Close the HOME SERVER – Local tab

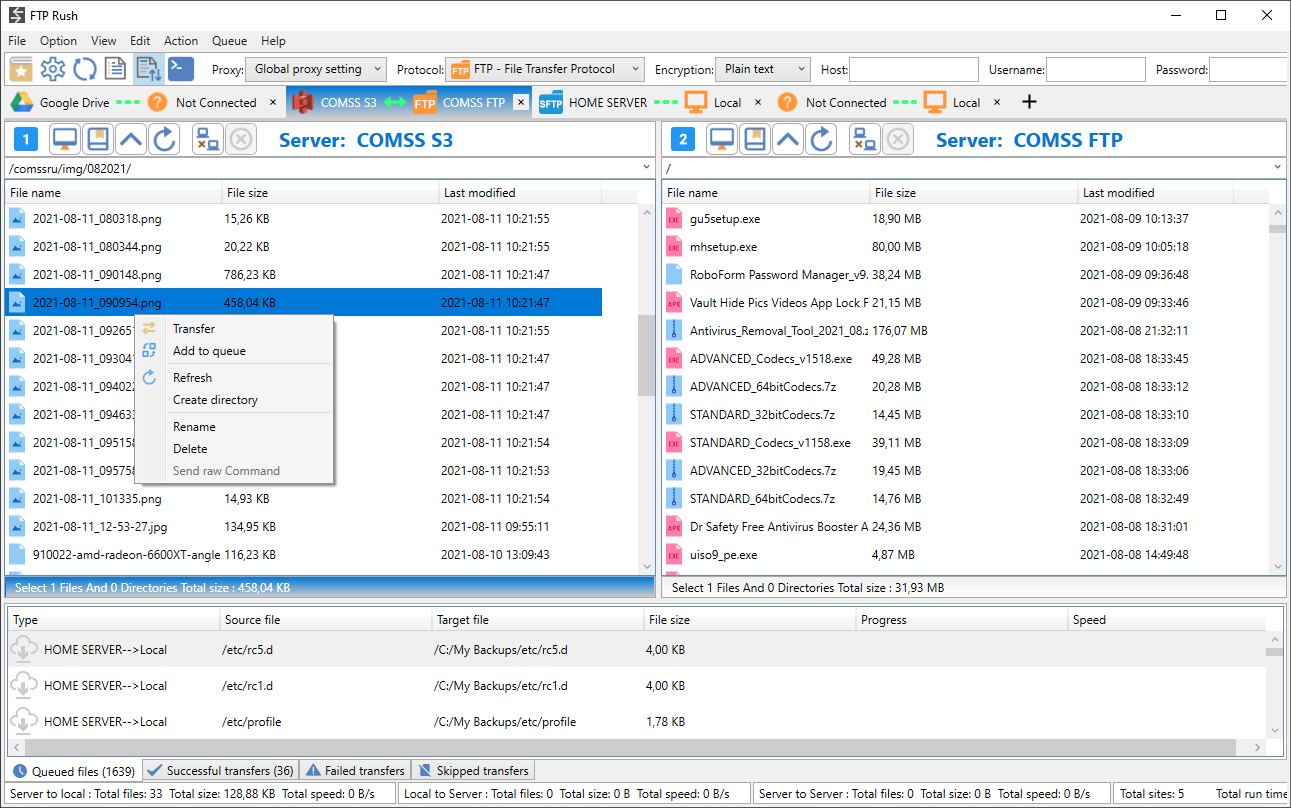(758, 102)
